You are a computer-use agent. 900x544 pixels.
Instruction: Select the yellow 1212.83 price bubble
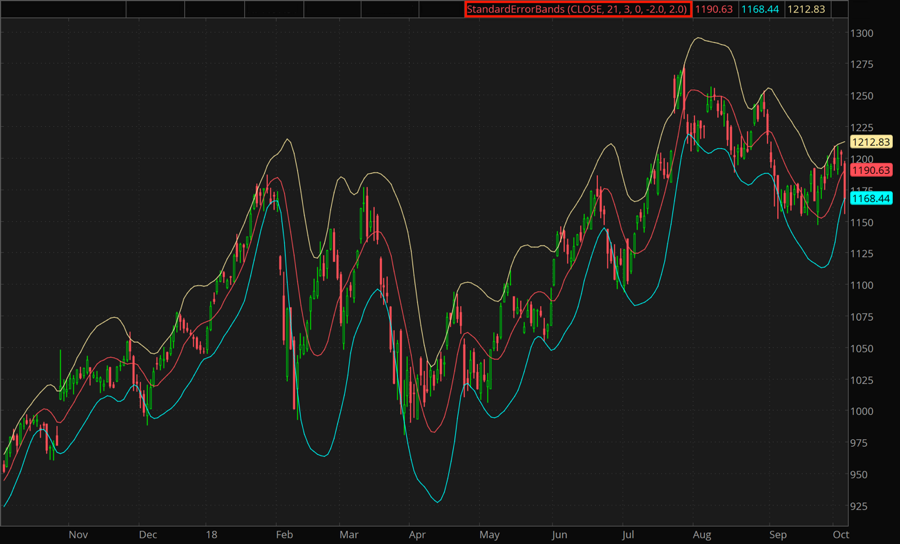click(x=871, y=145)
